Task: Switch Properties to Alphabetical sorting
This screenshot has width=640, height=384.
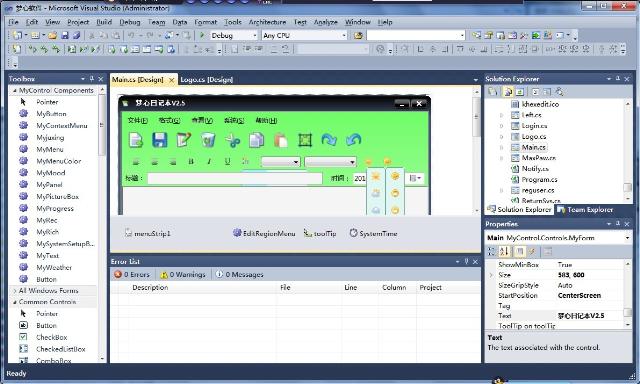Action: coord(504,252)
